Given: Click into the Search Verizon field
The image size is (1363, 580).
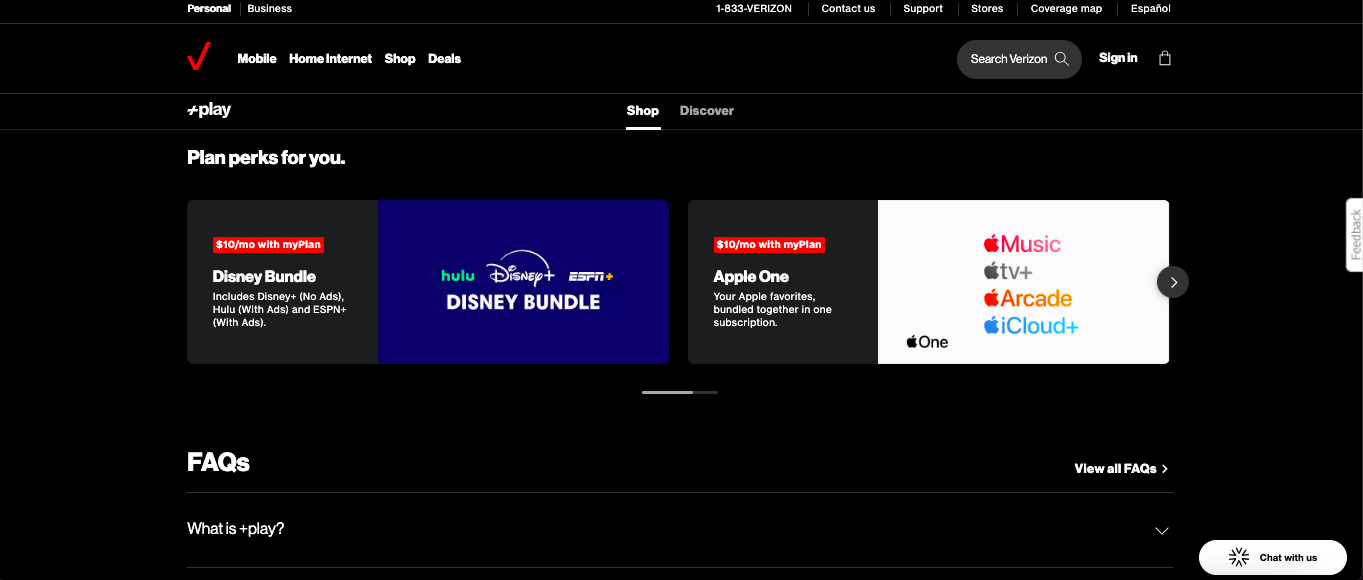Looking at the screenshot, I should 1019,59.
